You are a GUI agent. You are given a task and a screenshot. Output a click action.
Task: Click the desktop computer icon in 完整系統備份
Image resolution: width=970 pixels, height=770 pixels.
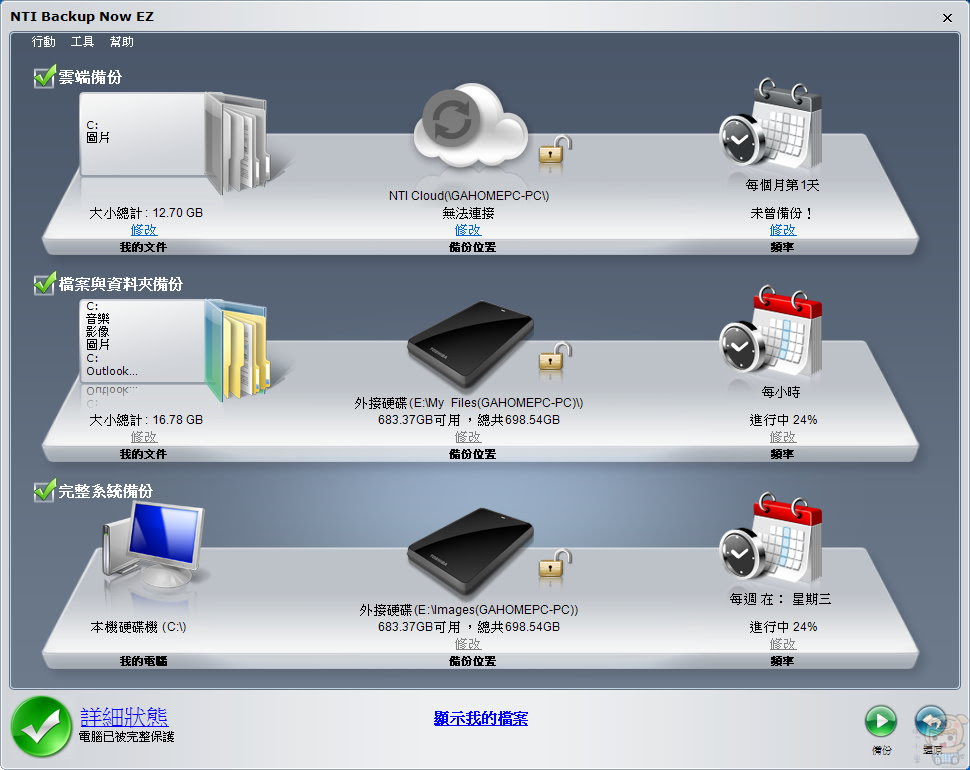153,544
